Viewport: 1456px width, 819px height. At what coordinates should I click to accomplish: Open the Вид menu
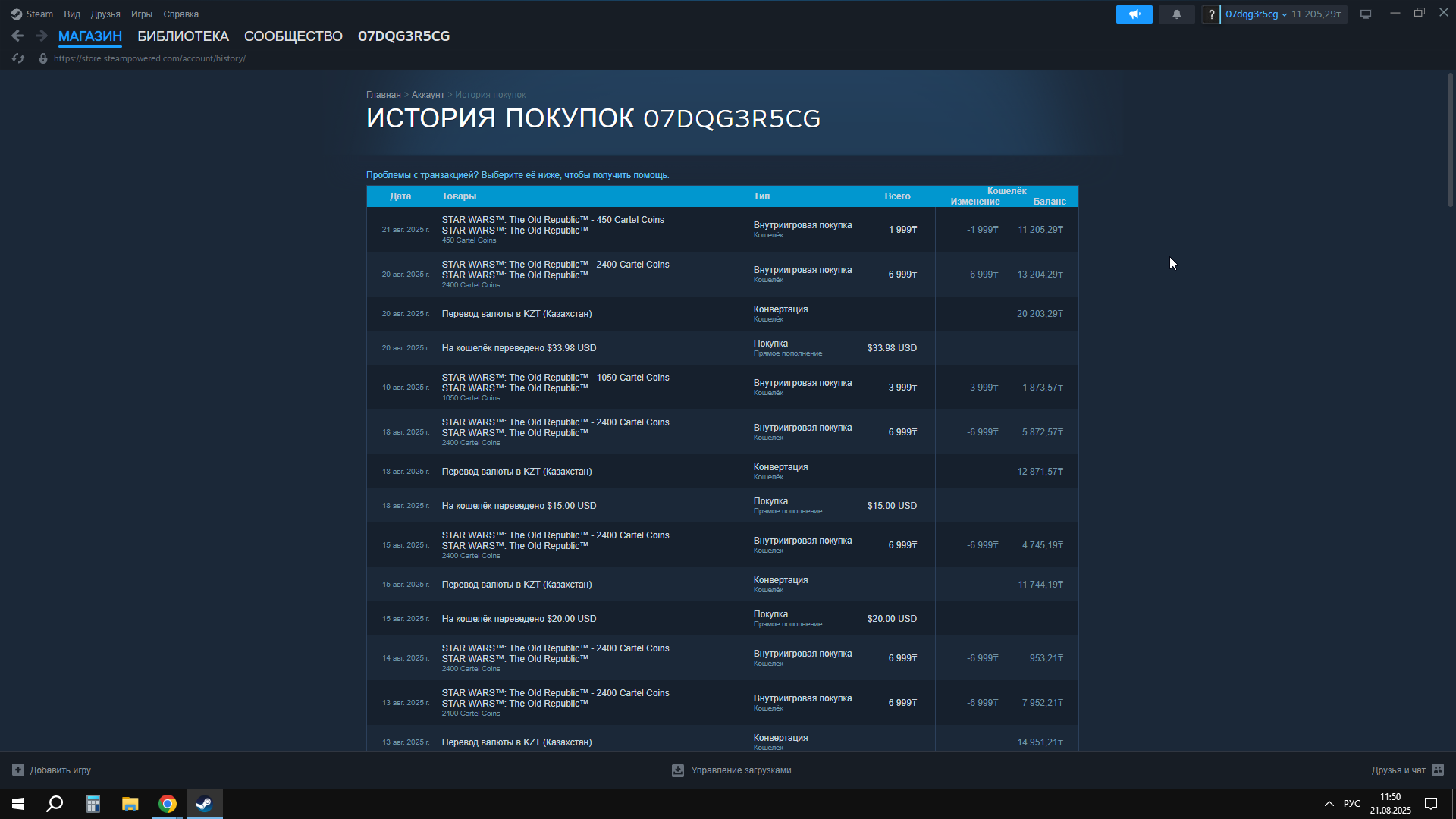point(72,14)
